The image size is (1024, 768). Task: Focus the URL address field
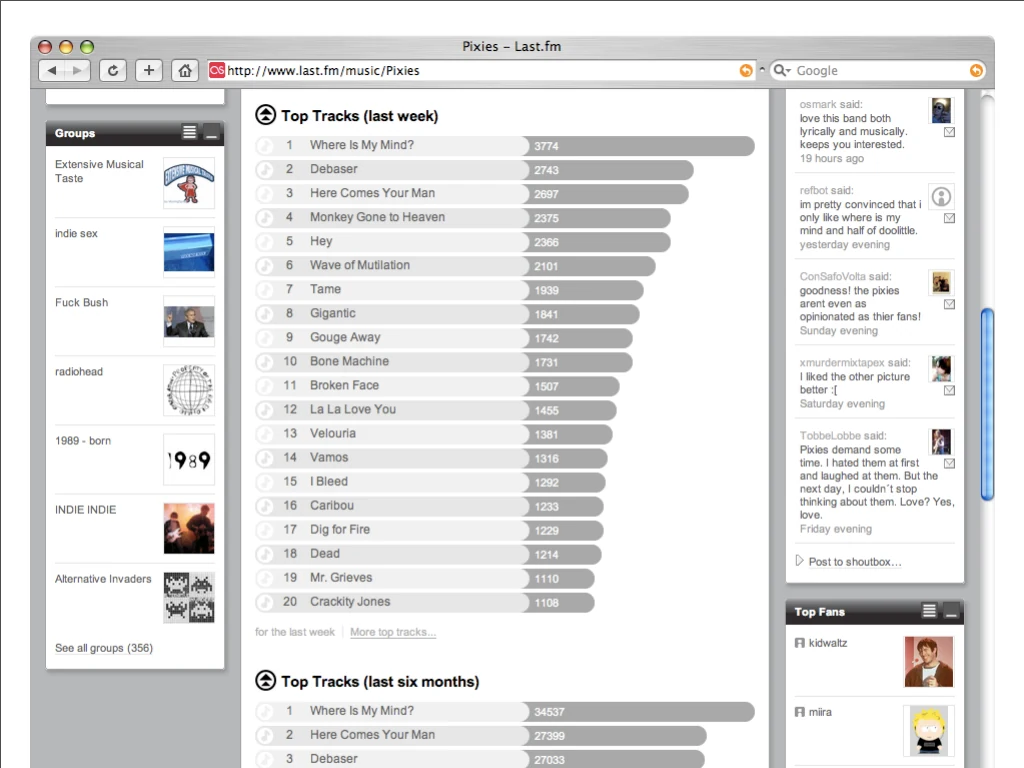(x=481, y=71)
